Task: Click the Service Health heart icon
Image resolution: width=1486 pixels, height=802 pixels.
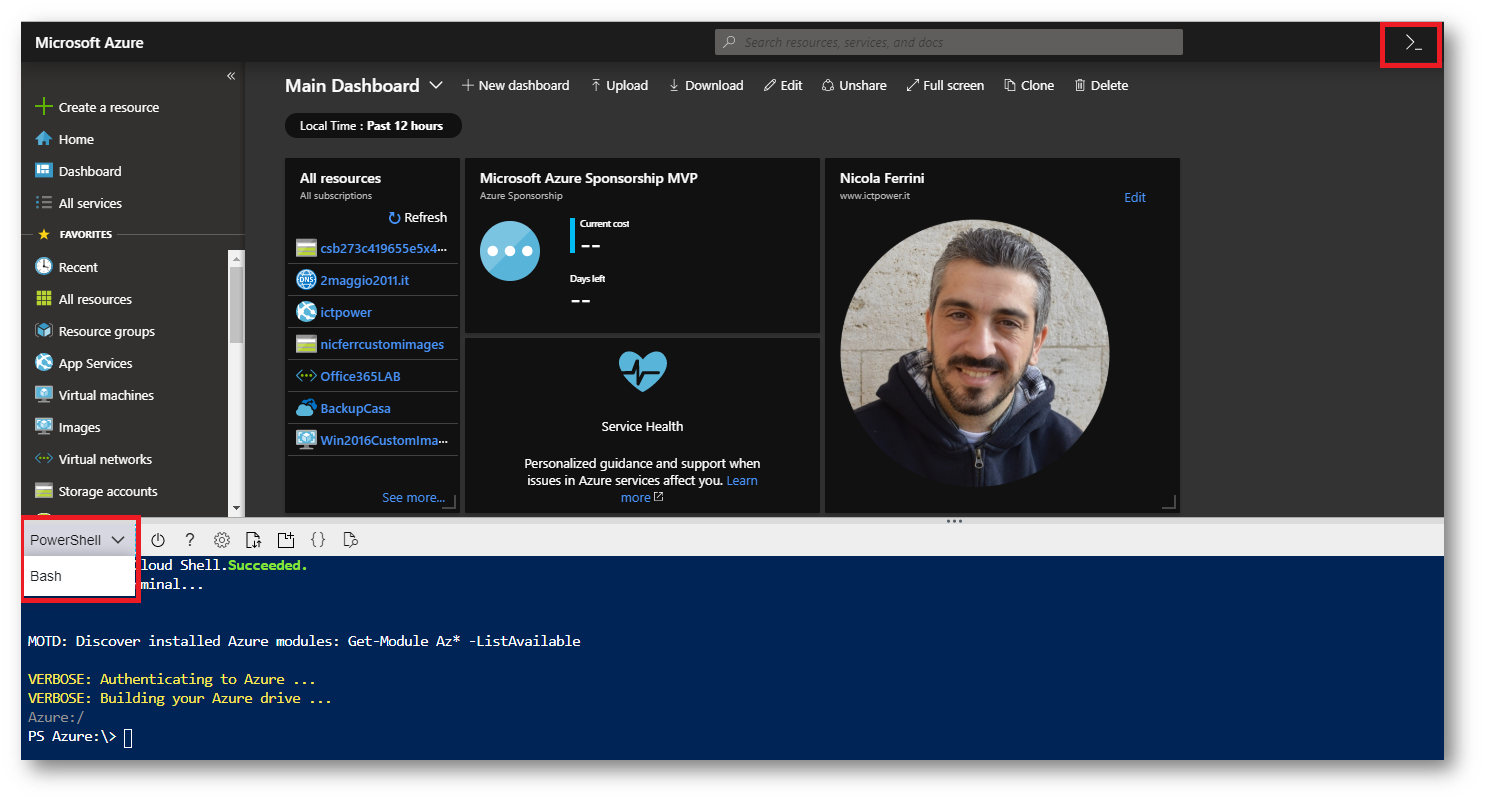Action: (642, 372)
